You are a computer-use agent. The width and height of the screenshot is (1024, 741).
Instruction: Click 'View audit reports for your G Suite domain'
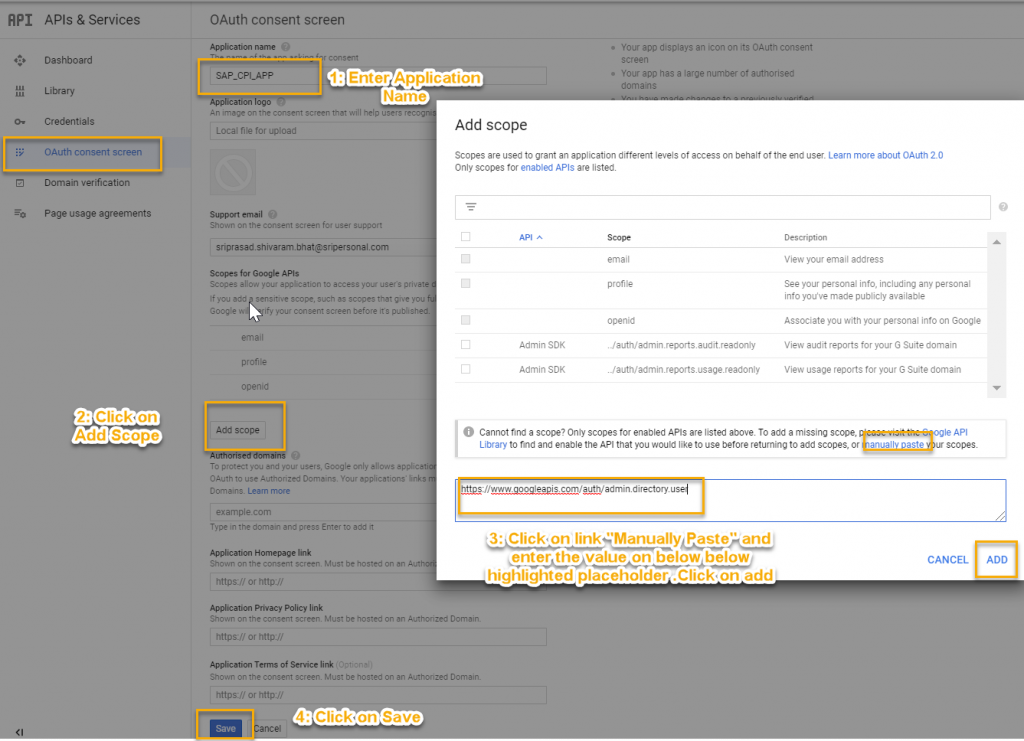[870, 345]
